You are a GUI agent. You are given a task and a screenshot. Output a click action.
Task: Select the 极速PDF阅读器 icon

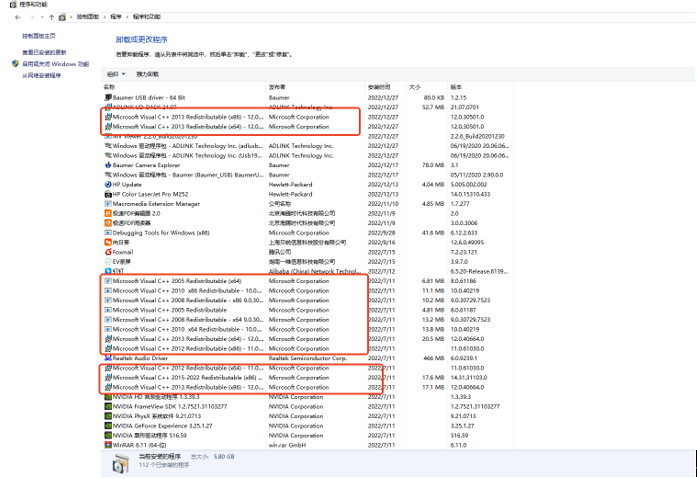click(x=108, y=223)
